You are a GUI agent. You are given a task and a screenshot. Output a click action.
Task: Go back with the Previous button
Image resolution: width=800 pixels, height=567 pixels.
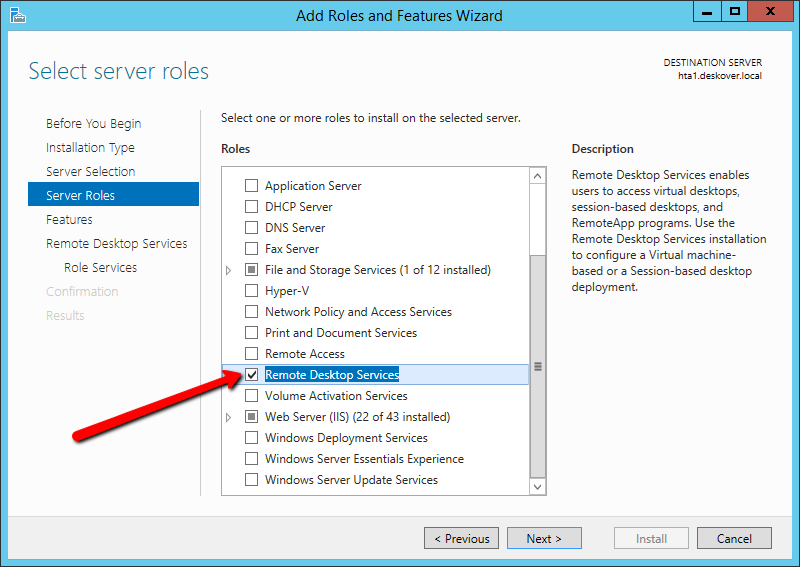[x=460, y=538]
